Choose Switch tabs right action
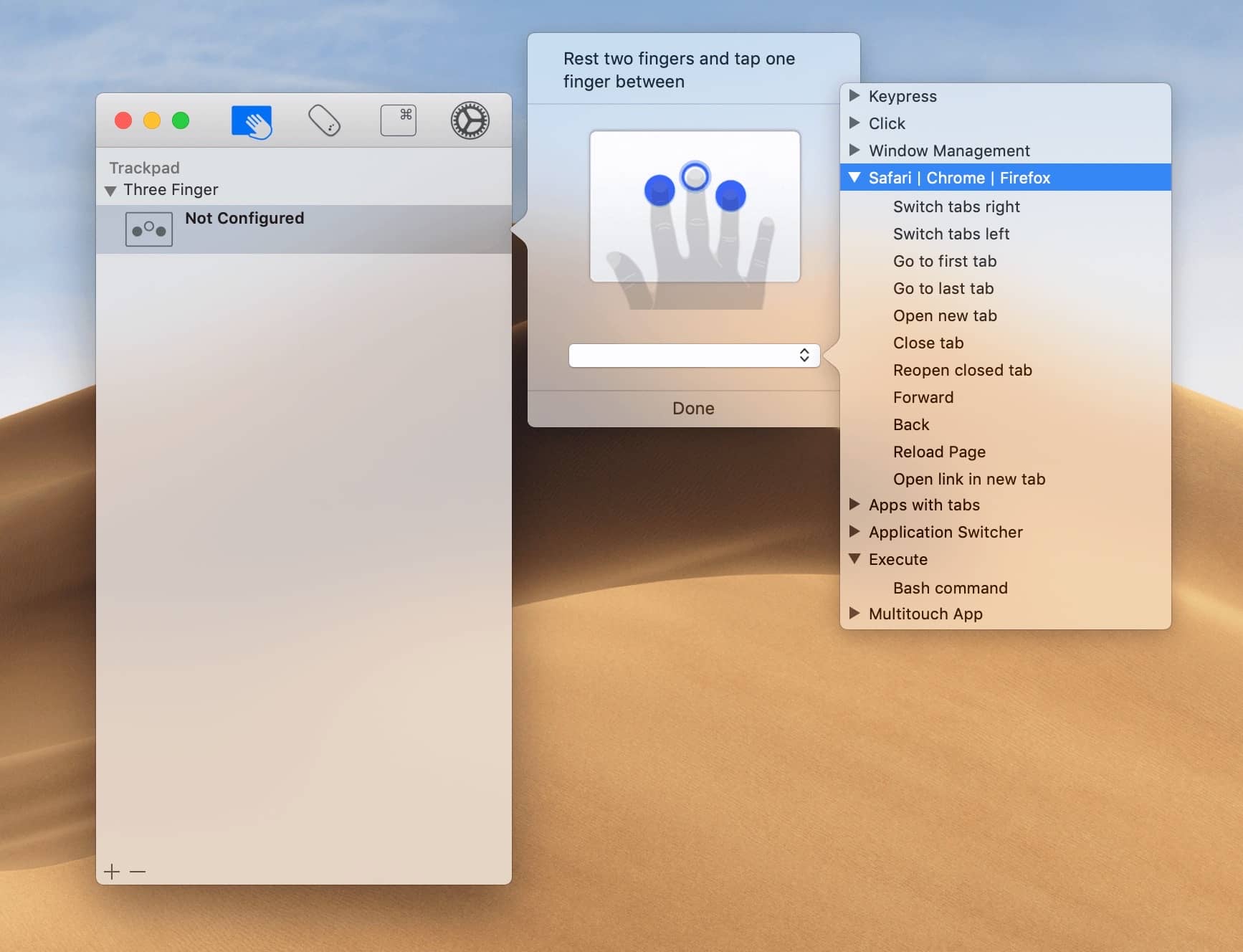The height and width of the screenshot is (952, 1243). point(956,206)
